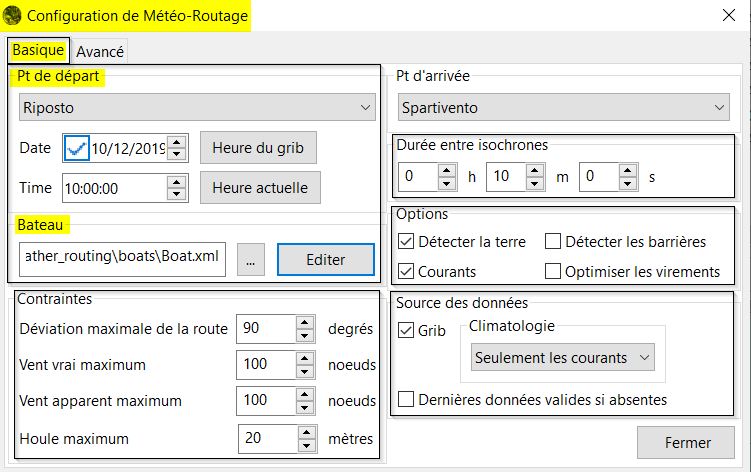Browse boat file with ellipsis button

point(250,260)
